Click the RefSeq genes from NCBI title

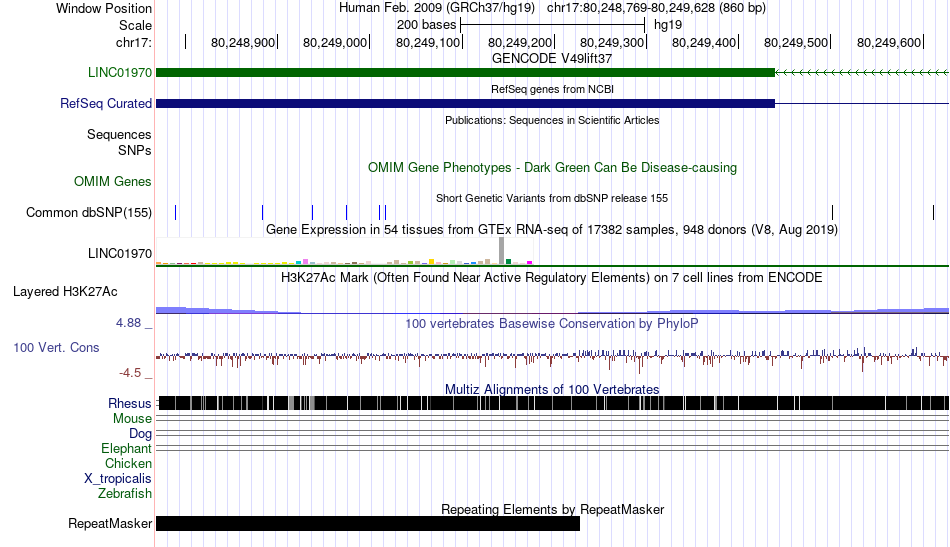(x=553, y=90)
